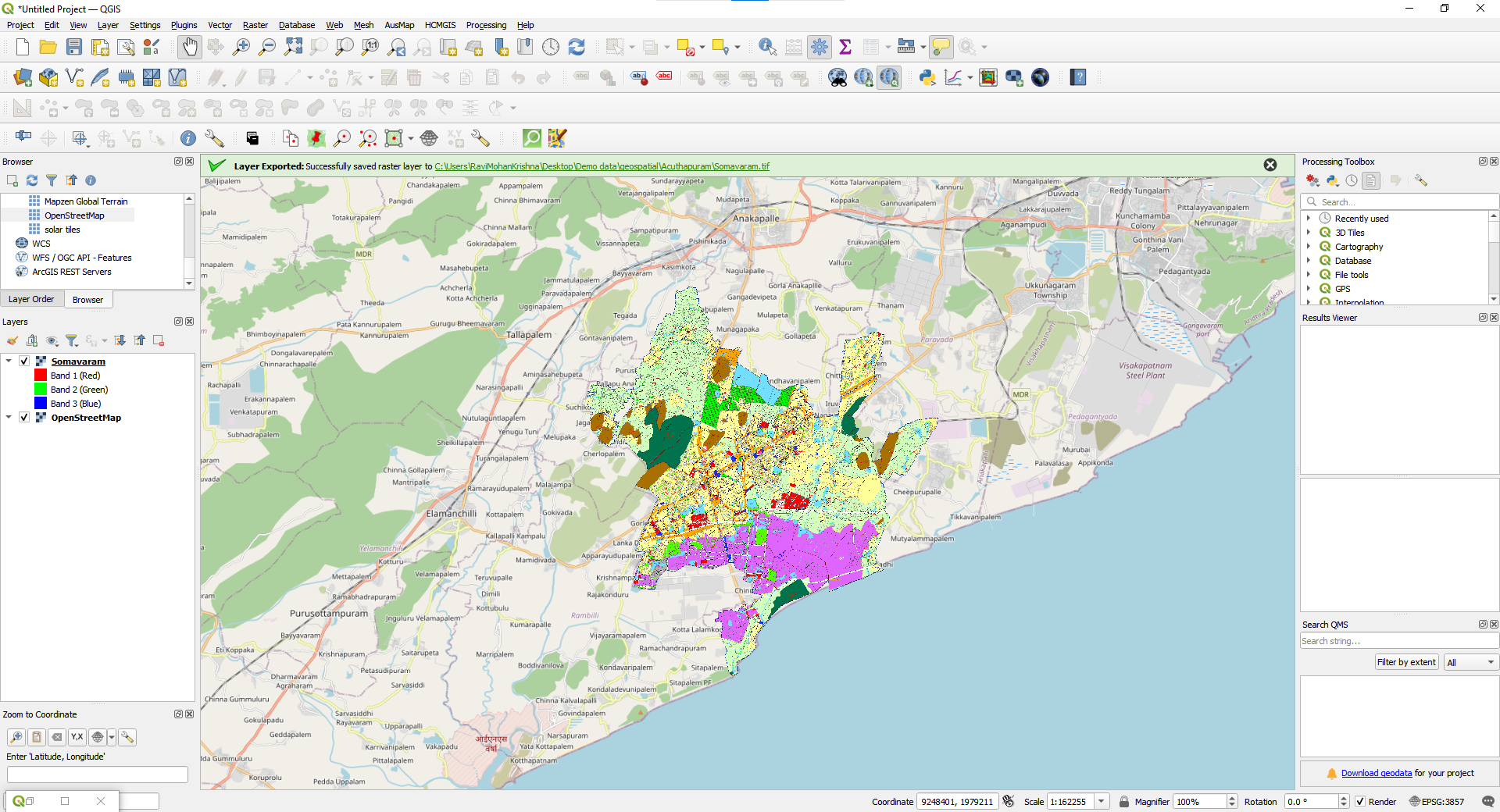
Task: Dismiss the Layer Exported message bar
Action: pyautogui.click(x=1270, y=165)
